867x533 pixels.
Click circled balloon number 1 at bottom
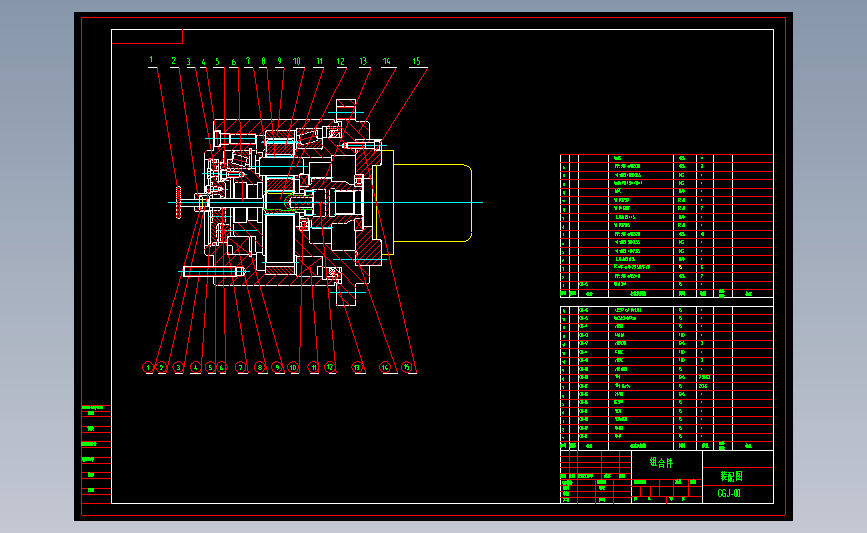[148, 367]
